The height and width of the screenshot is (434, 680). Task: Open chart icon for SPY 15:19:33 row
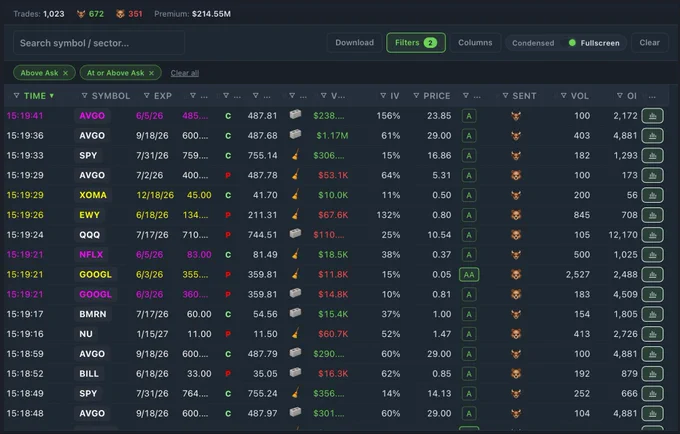pos(652,156)
